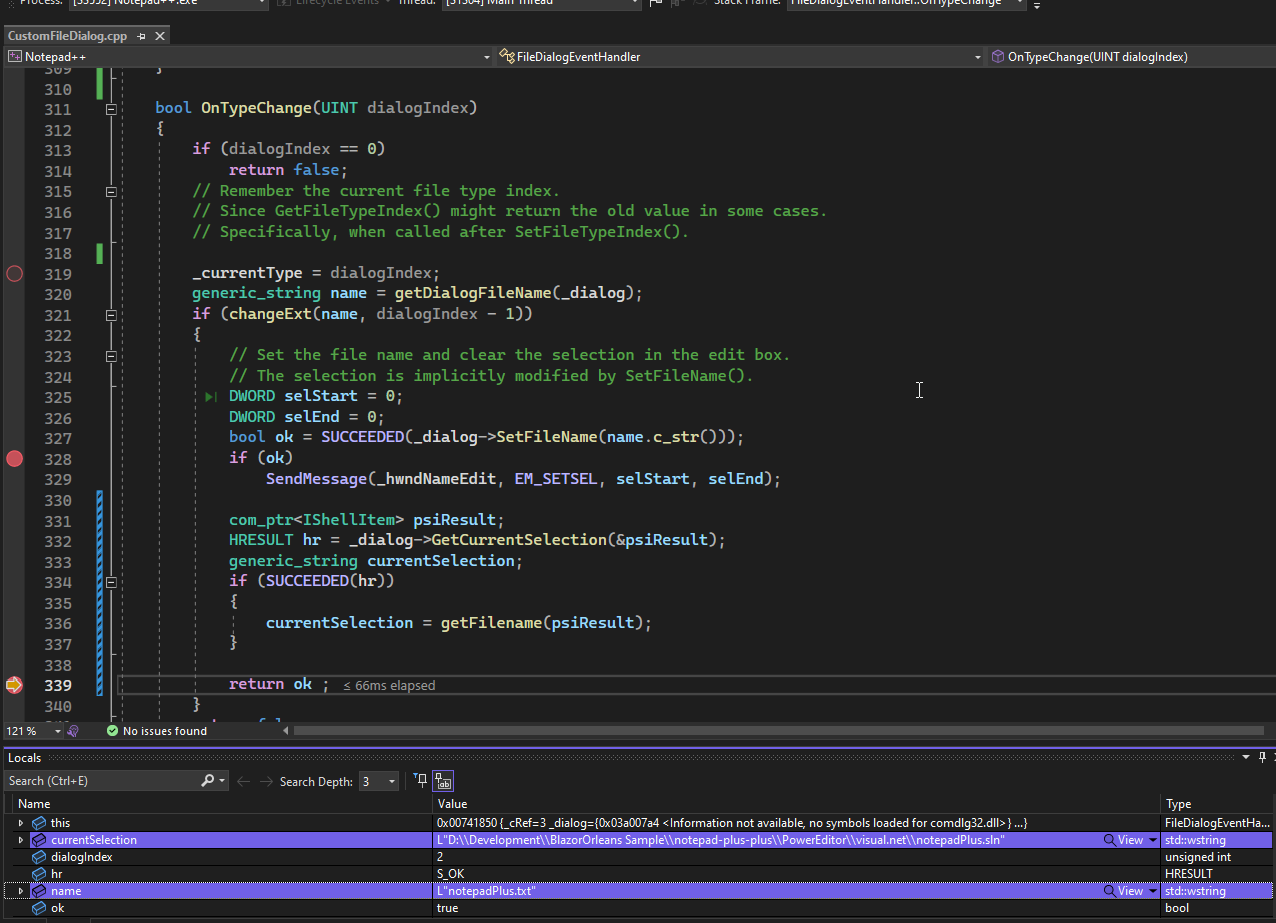Toggle off the red breakpoint on line 328

coord(14,458)
